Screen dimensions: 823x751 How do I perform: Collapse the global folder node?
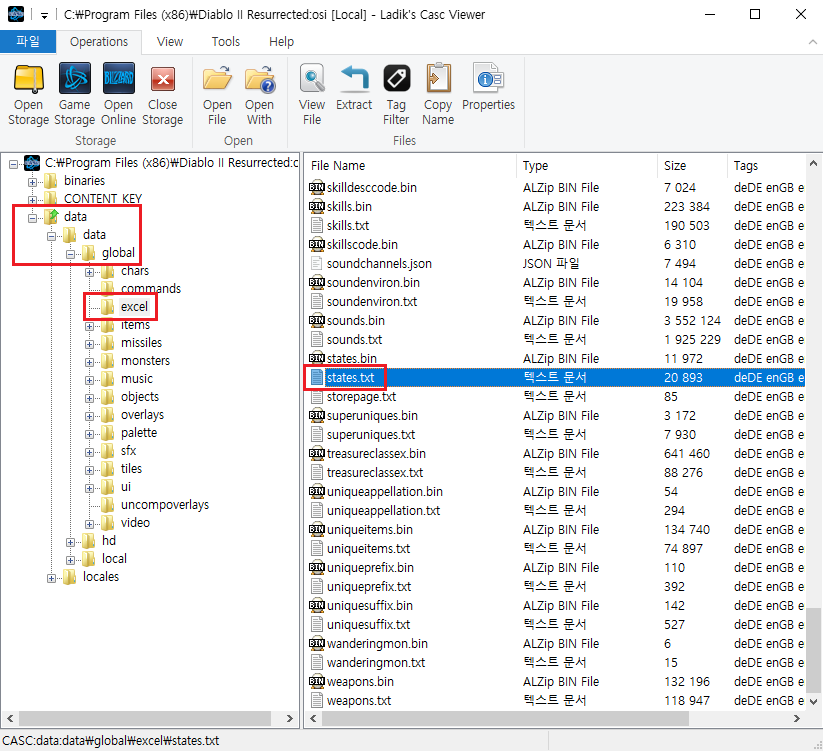(x=70, y=254)
